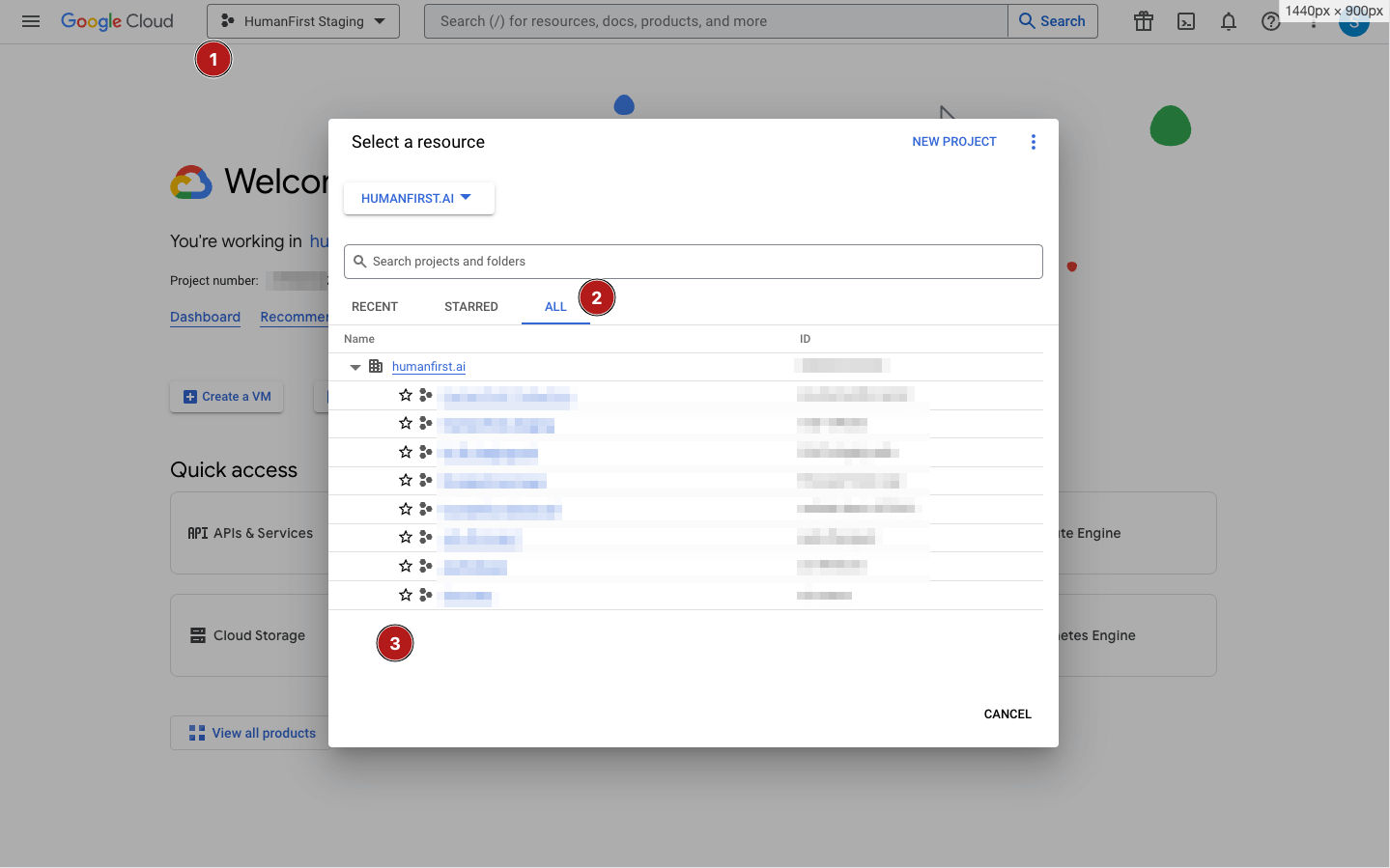Viewport: 1390px width, 868px height.
Task: Open the main navigation hamburger menu
Action: pos(31,21)
